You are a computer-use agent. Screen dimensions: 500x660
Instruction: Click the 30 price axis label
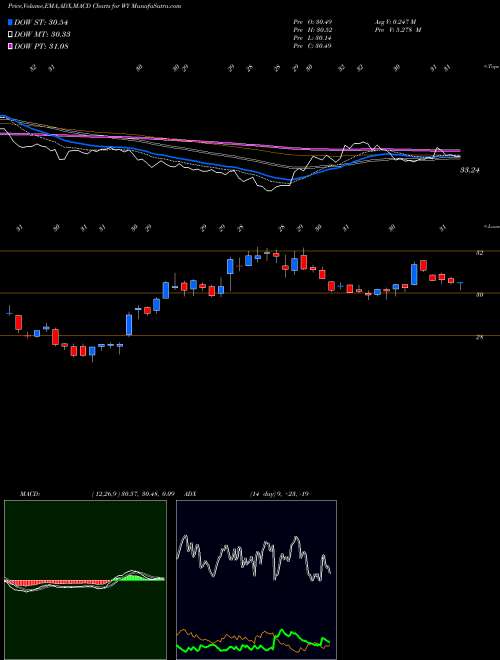tap(479, 295)
